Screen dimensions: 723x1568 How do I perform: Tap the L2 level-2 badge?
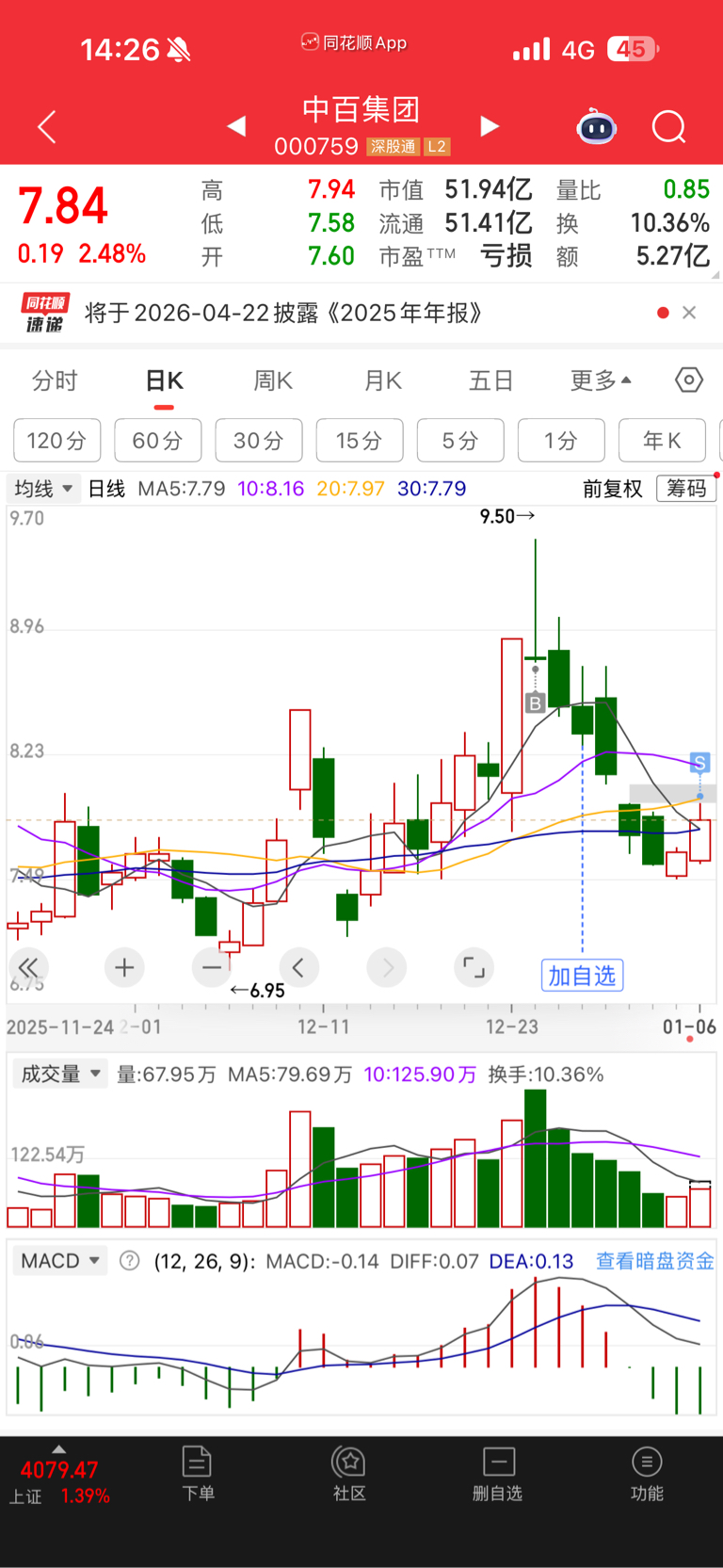click(x=437, y=147)
